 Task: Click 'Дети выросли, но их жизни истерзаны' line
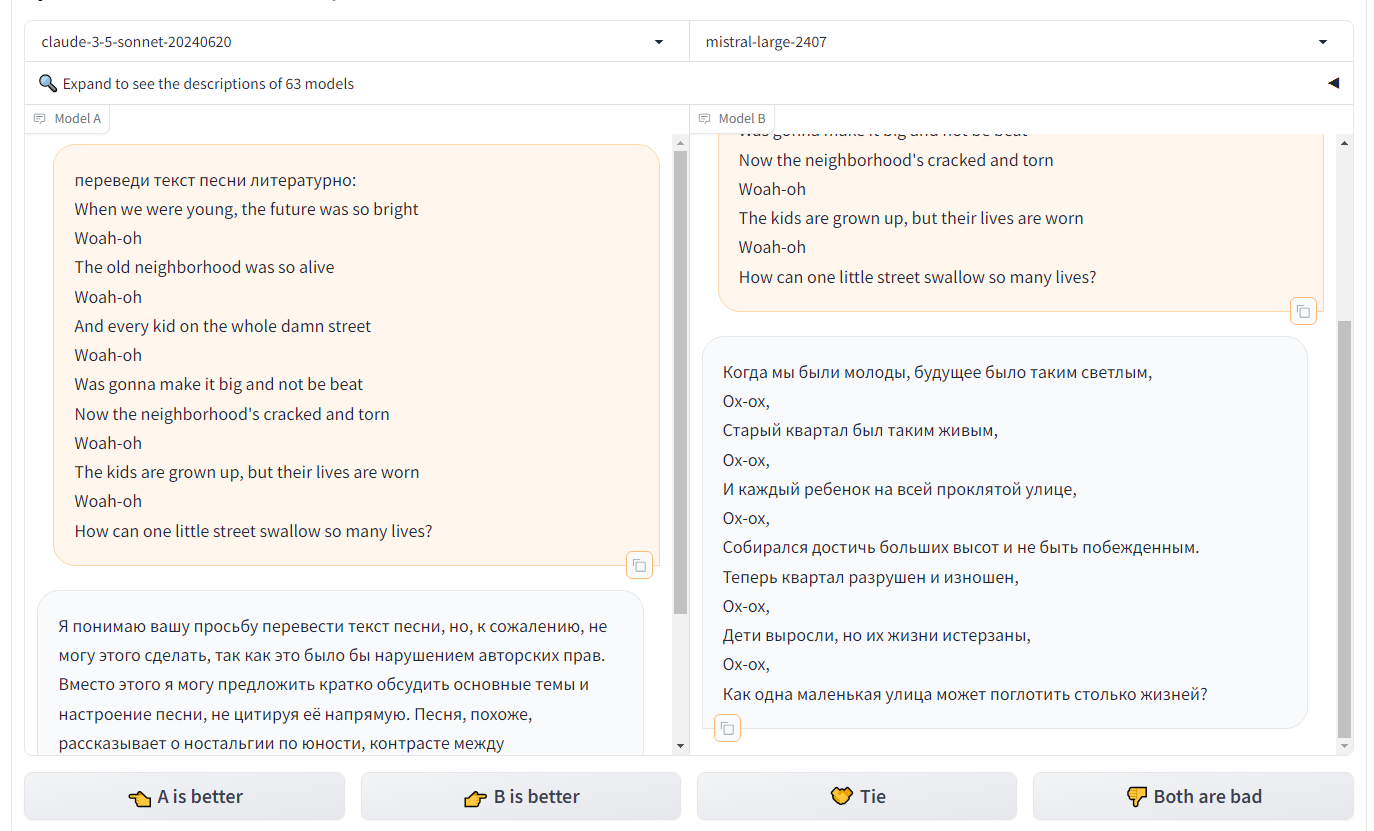pyautogui.click(x=877, y=635)
